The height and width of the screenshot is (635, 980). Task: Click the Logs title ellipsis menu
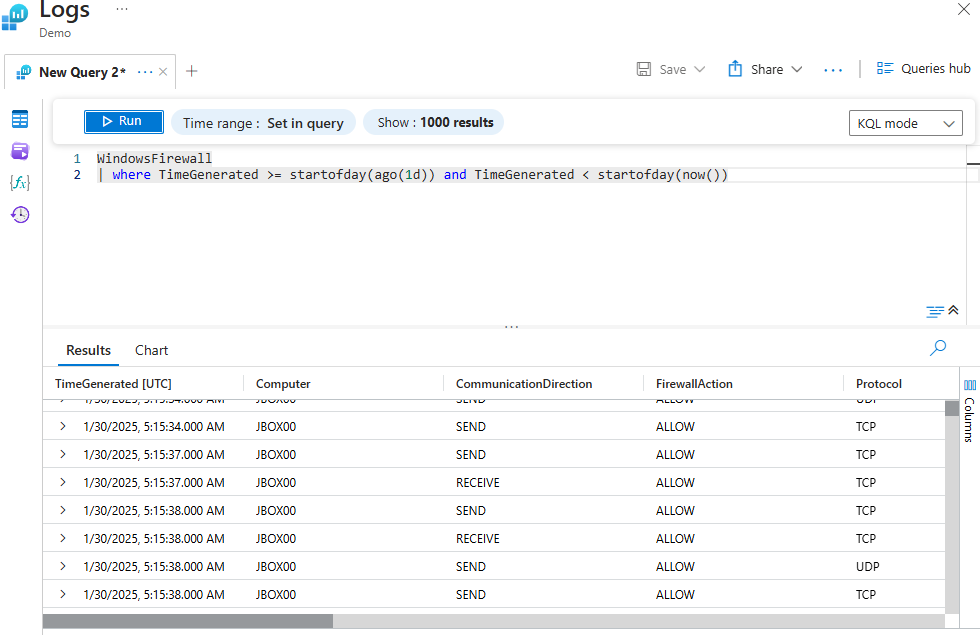[x=122, y=9]
